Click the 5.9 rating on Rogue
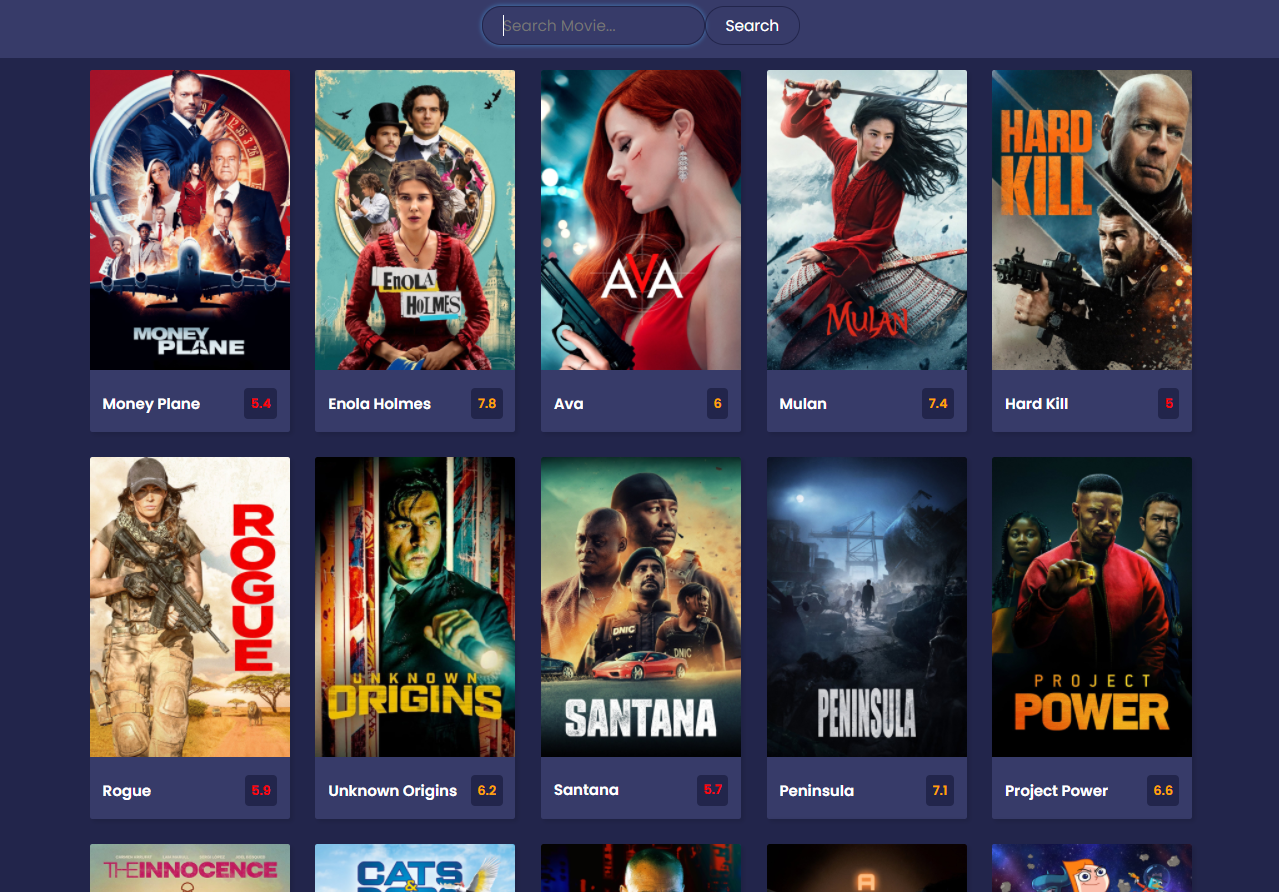 pos(261,791)
